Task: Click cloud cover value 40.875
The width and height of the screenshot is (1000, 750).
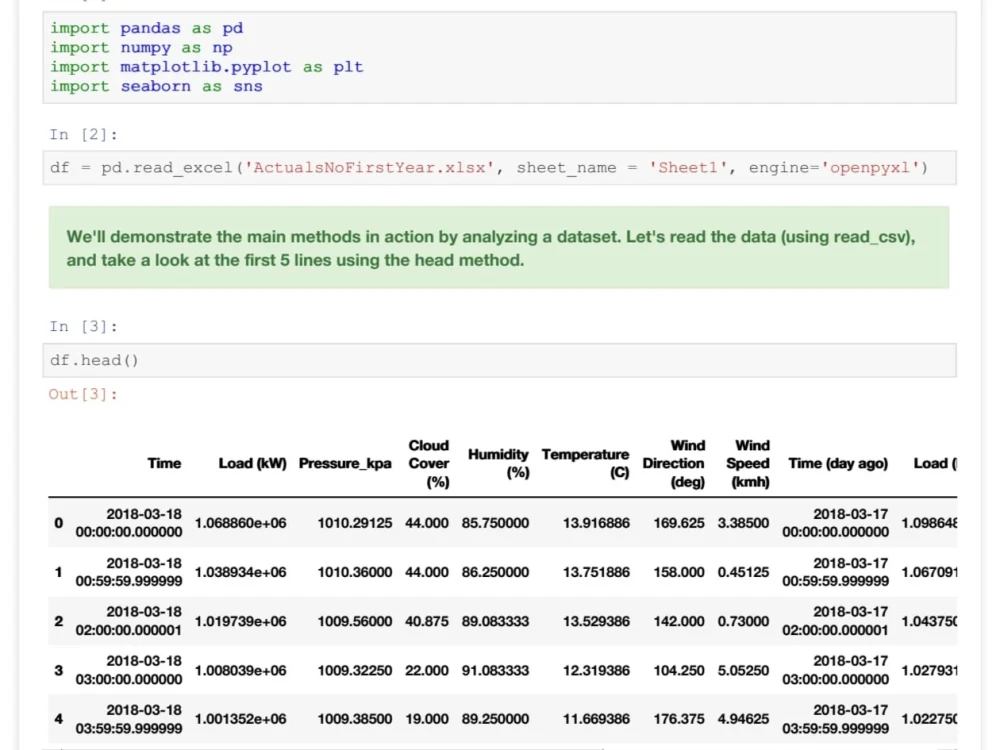Action: (x=427, y=621)
